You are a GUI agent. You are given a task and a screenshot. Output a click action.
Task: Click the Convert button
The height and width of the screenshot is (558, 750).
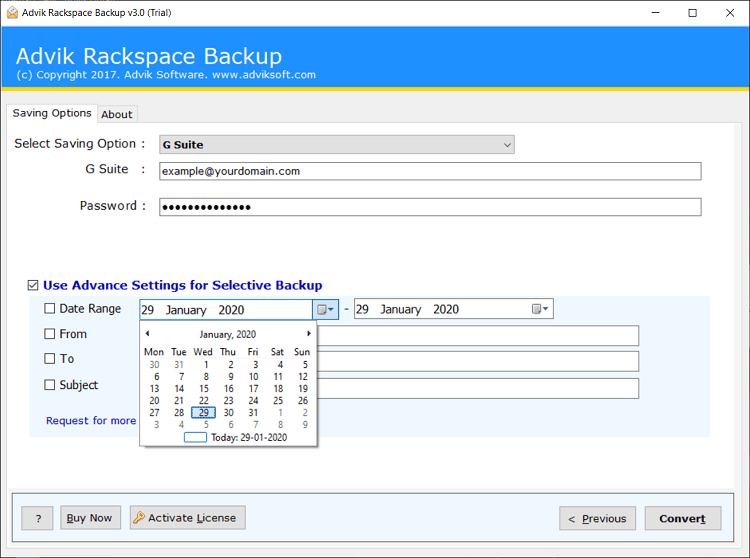(x=683, y=518)
